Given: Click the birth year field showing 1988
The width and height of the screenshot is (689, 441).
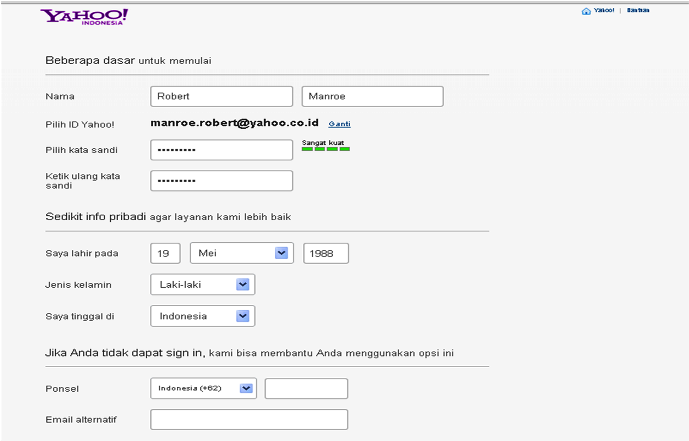Looking at the screenshot, I should (x=326, y=253).
